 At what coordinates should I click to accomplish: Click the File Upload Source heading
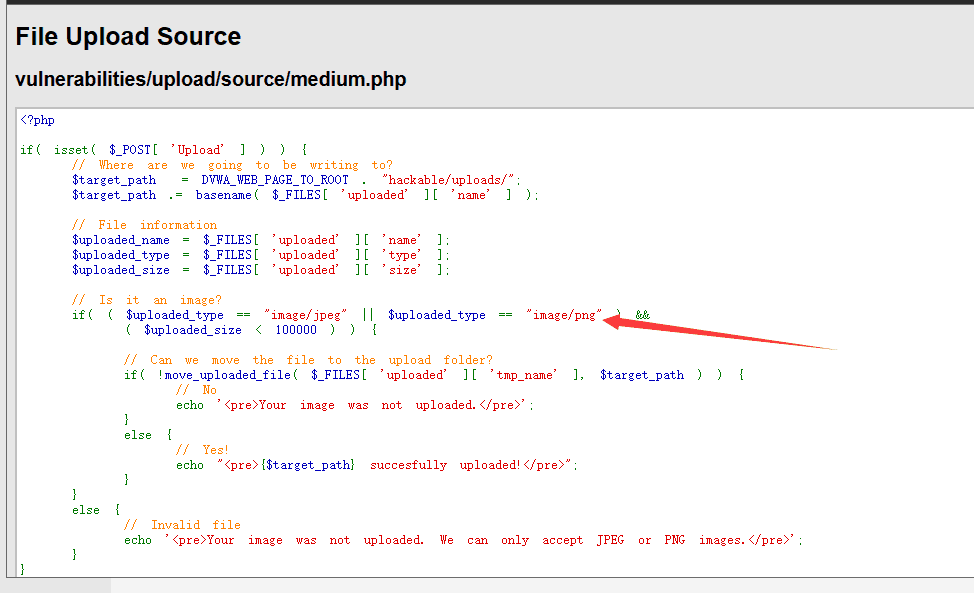click(128, 37)
